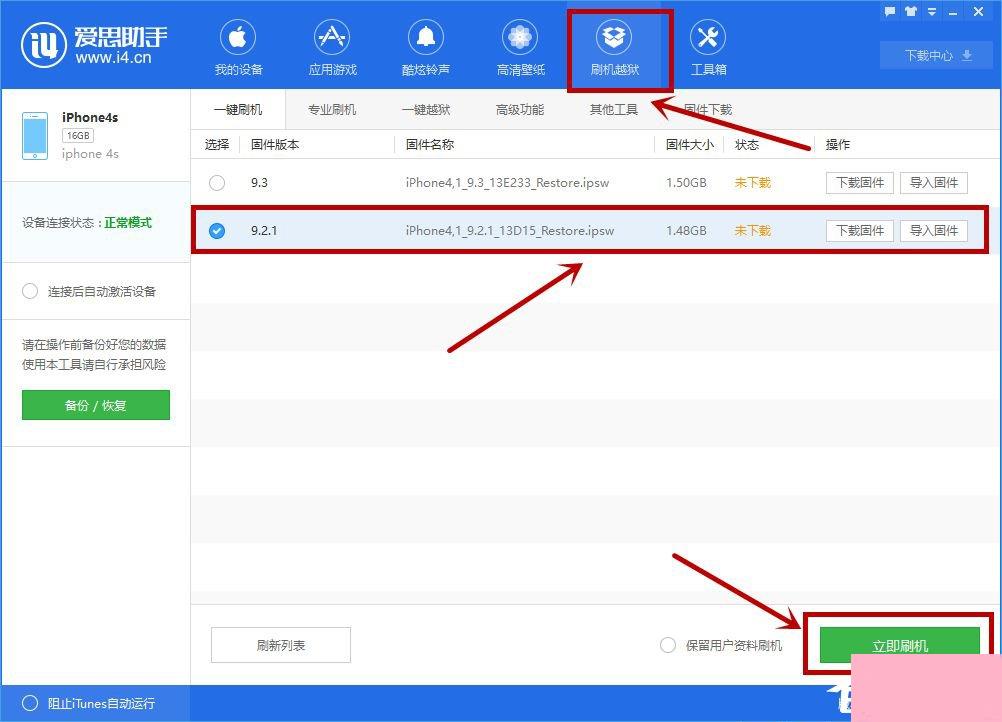This screenshot has width=1002, height=722.
Task: Click the www.i4.cn website text
Action: [x=114, y=58]
